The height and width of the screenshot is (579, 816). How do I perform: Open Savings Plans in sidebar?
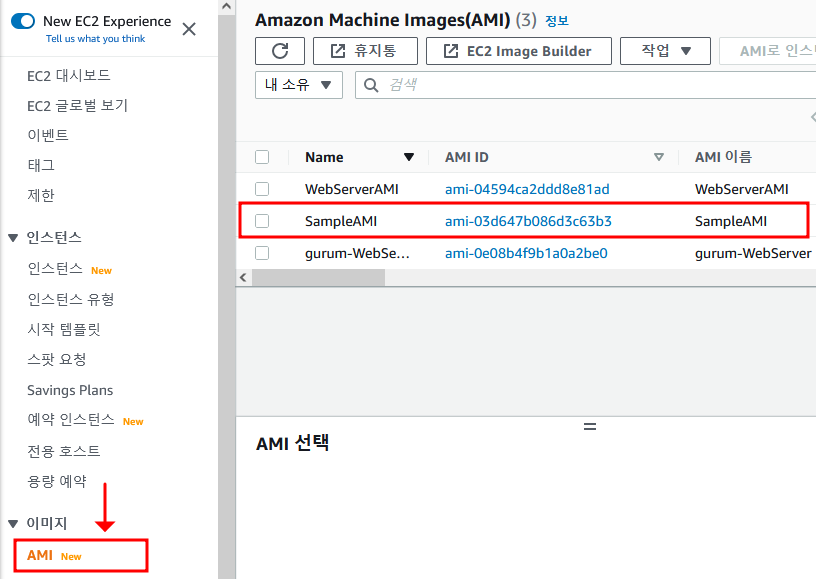point(70,390)
